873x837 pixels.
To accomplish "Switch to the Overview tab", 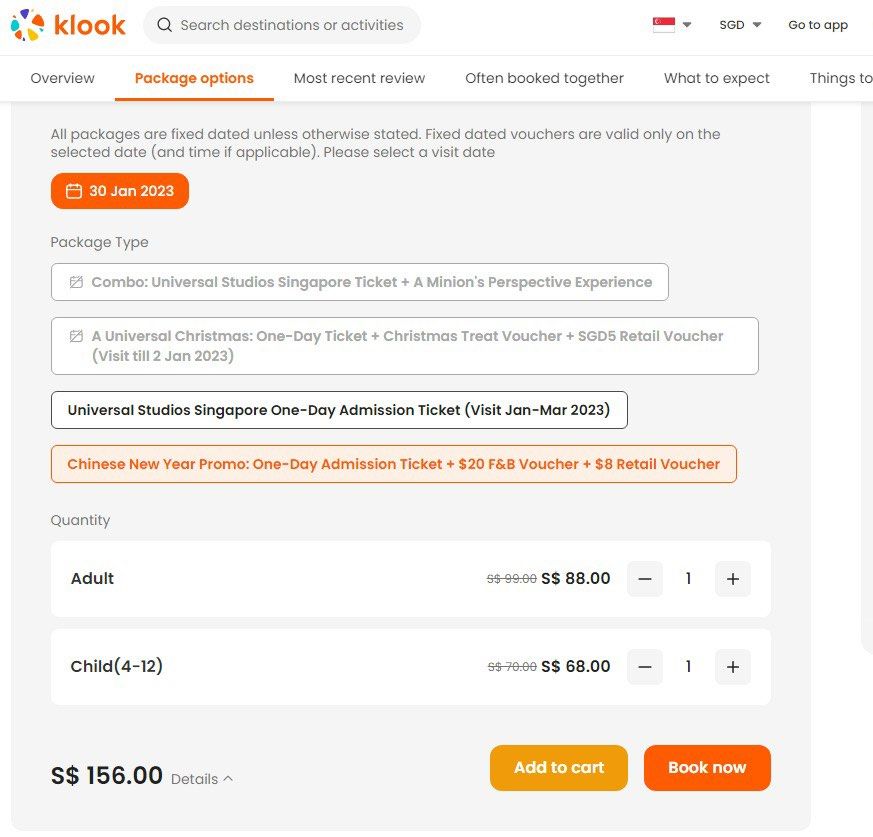I will (62, 78).
